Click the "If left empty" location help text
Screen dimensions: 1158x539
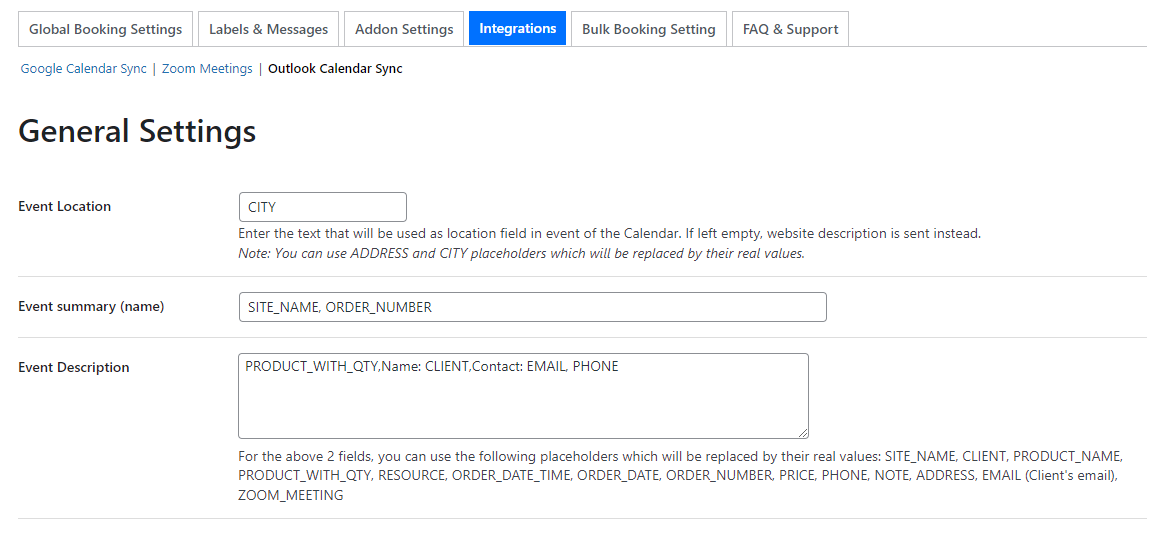609,234
